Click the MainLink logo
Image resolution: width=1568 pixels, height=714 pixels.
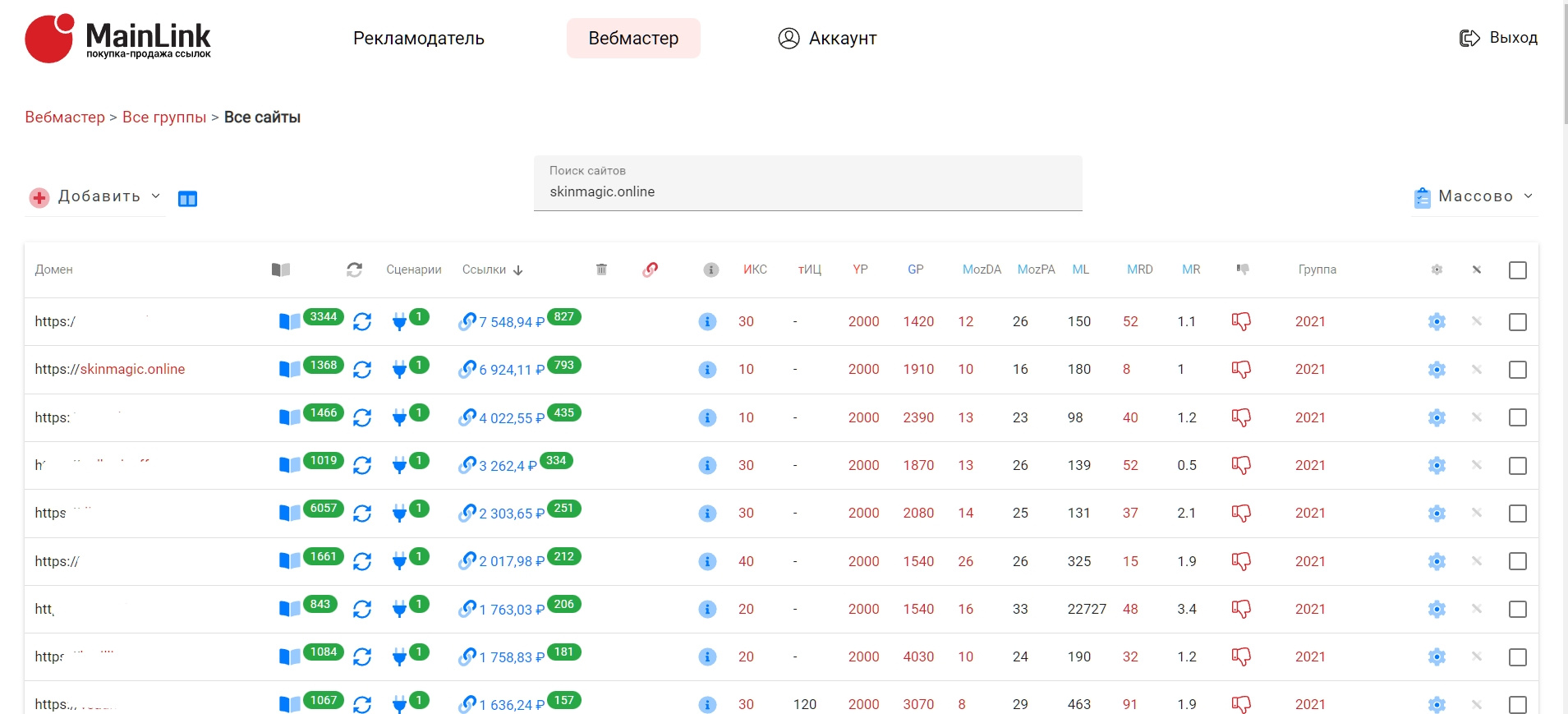pos(117,38)
